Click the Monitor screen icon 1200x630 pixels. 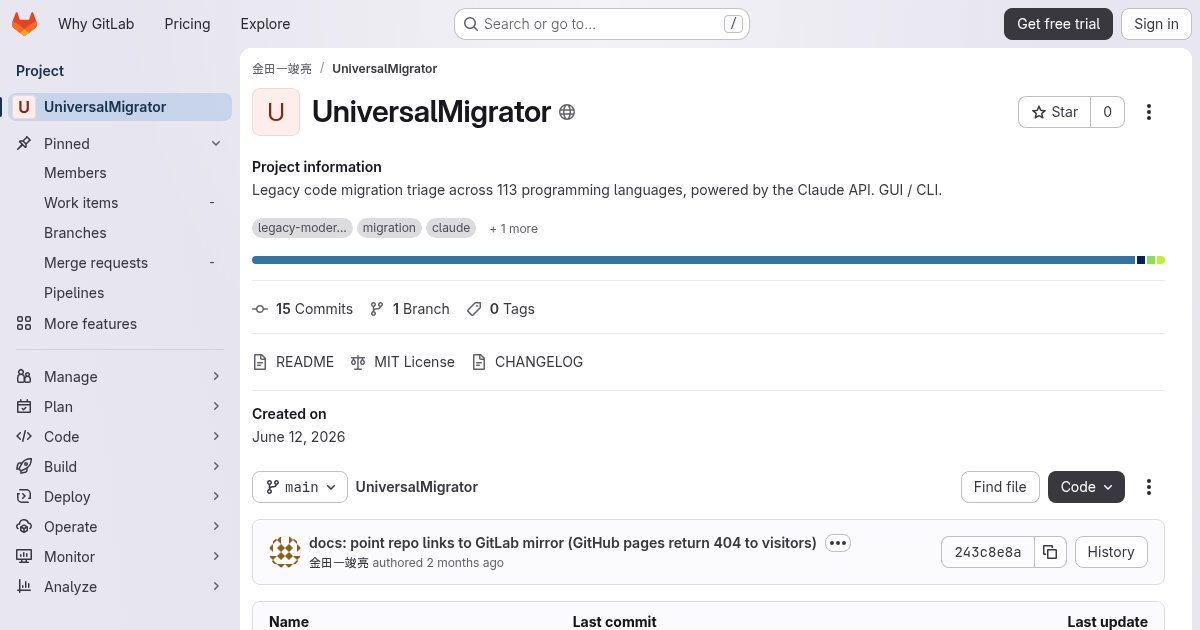[x=24, y=557]
